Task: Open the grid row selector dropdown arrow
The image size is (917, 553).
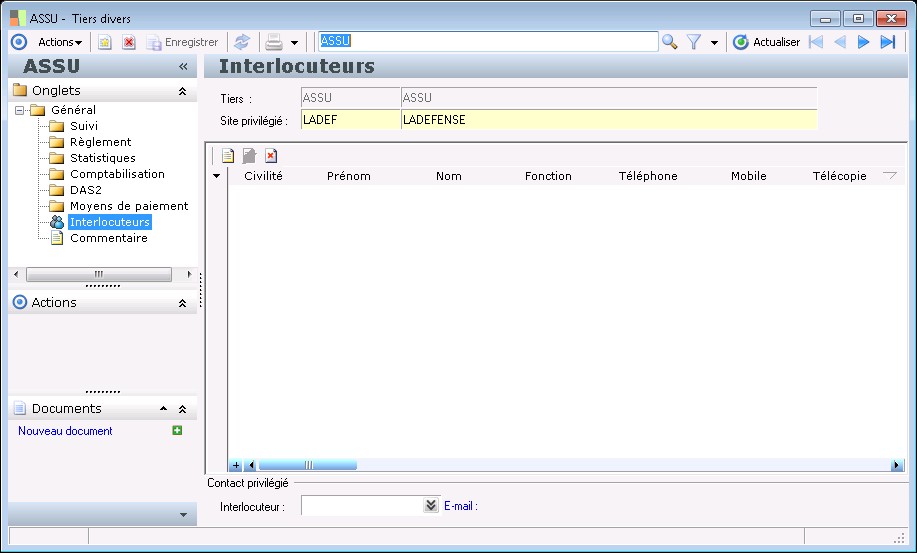Action: tap(216, 176)
